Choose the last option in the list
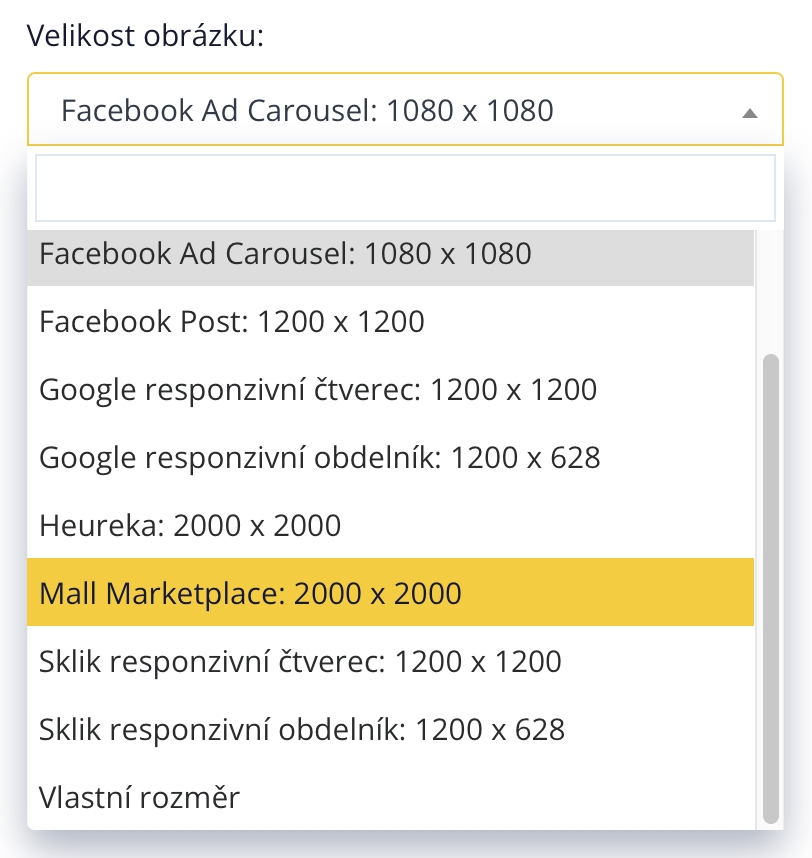 [x=140, y=797]
